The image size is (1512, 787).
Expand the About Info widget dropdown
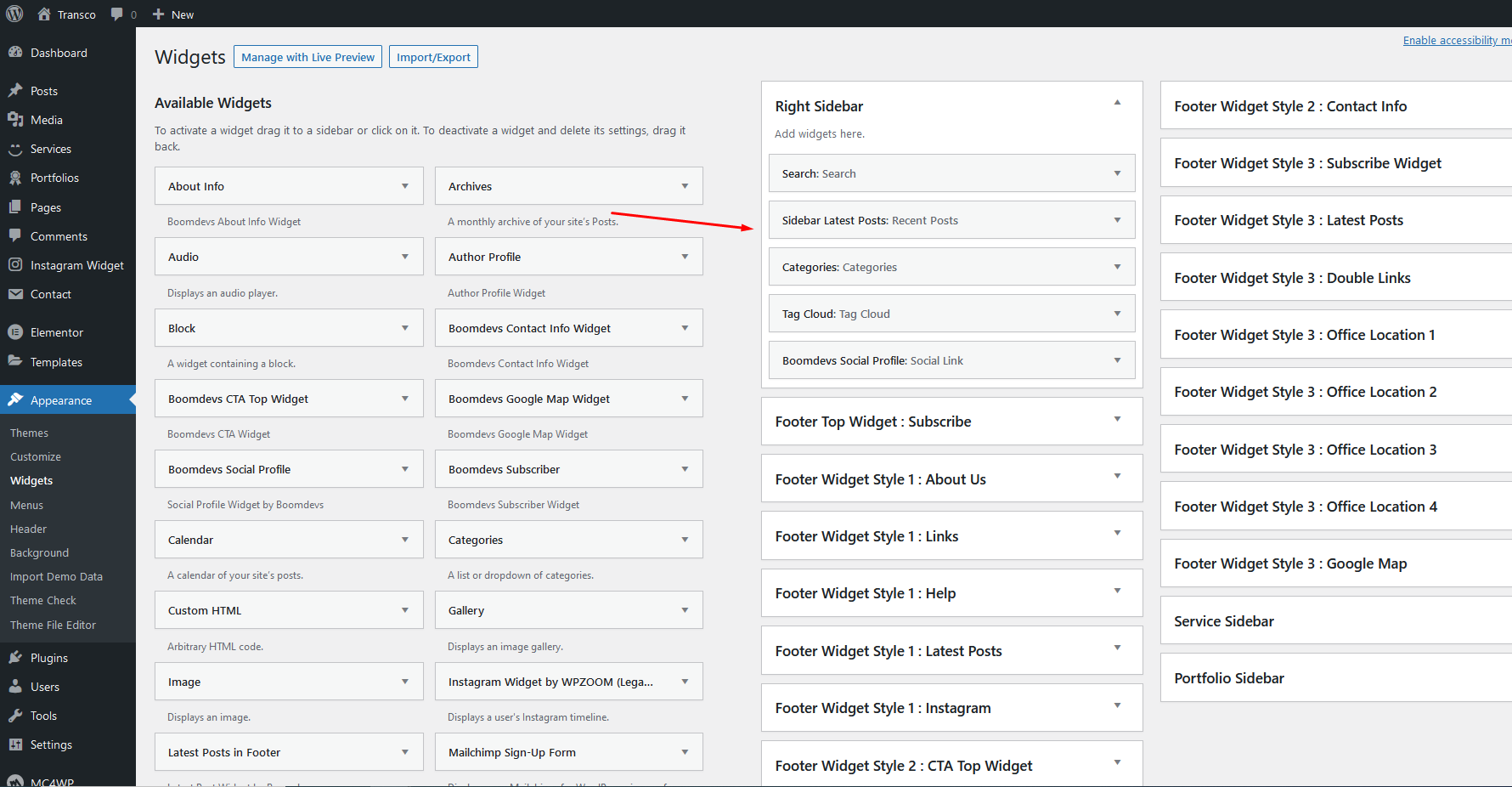[x=405, y=186]
